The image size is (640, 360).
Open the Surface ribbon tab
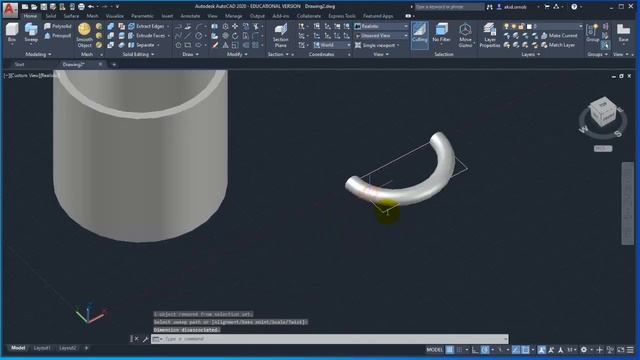tap(71, 16)
